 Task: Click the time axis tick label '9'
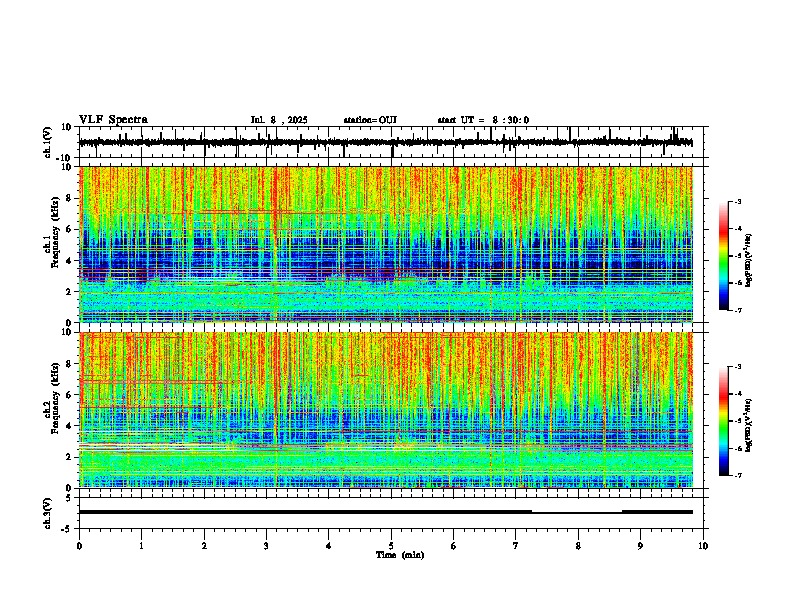click(640, 546)
